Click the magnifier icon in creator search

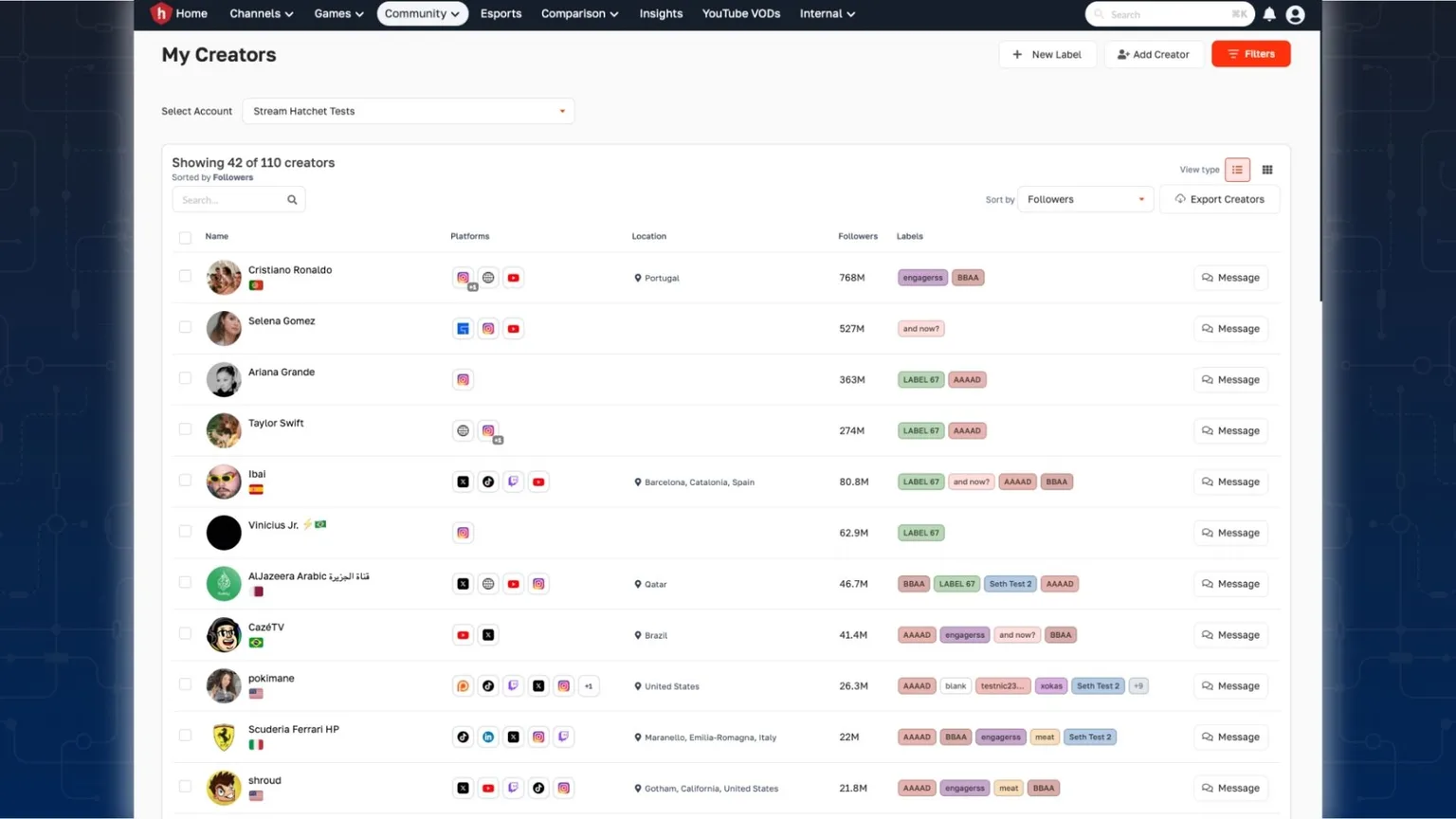(292, 200)
